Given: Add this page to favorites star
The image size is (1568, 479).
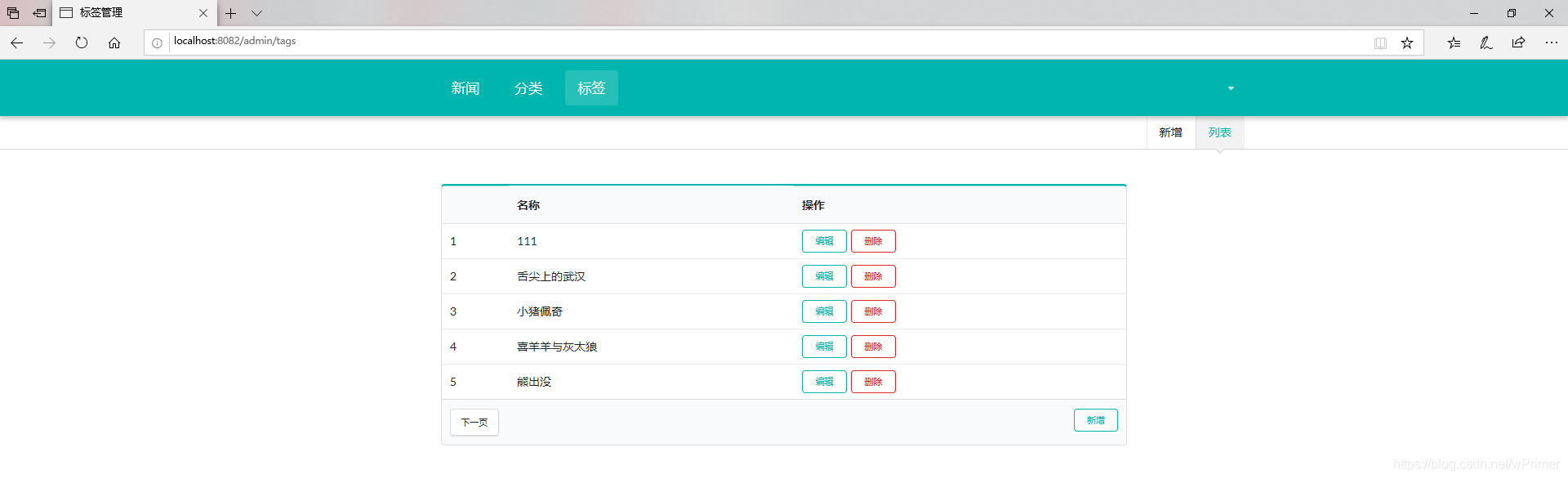Looking at the screenshot, I should [1407, 43].
